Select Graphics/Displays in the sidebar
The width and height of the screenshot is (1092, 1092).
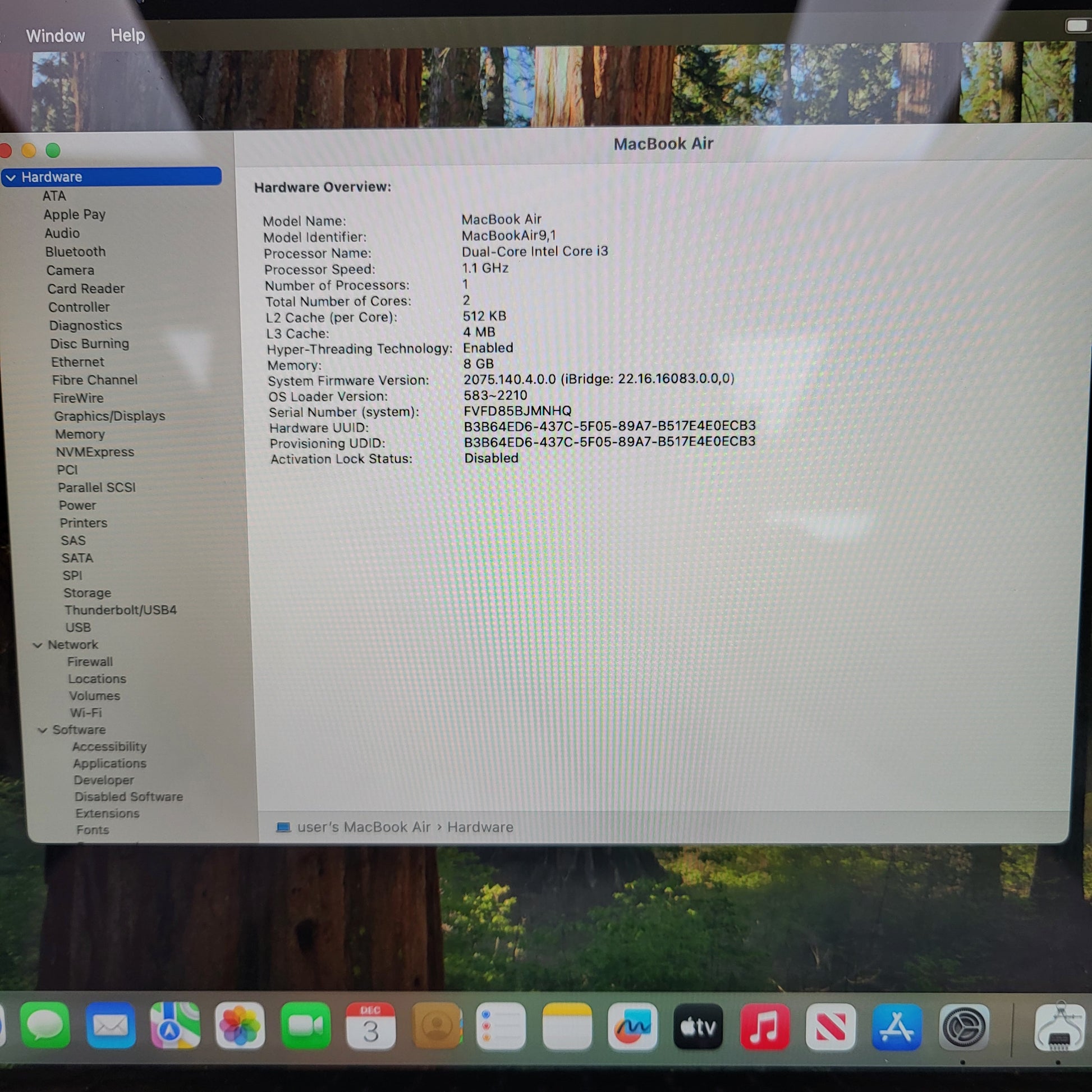coord(109,416)
